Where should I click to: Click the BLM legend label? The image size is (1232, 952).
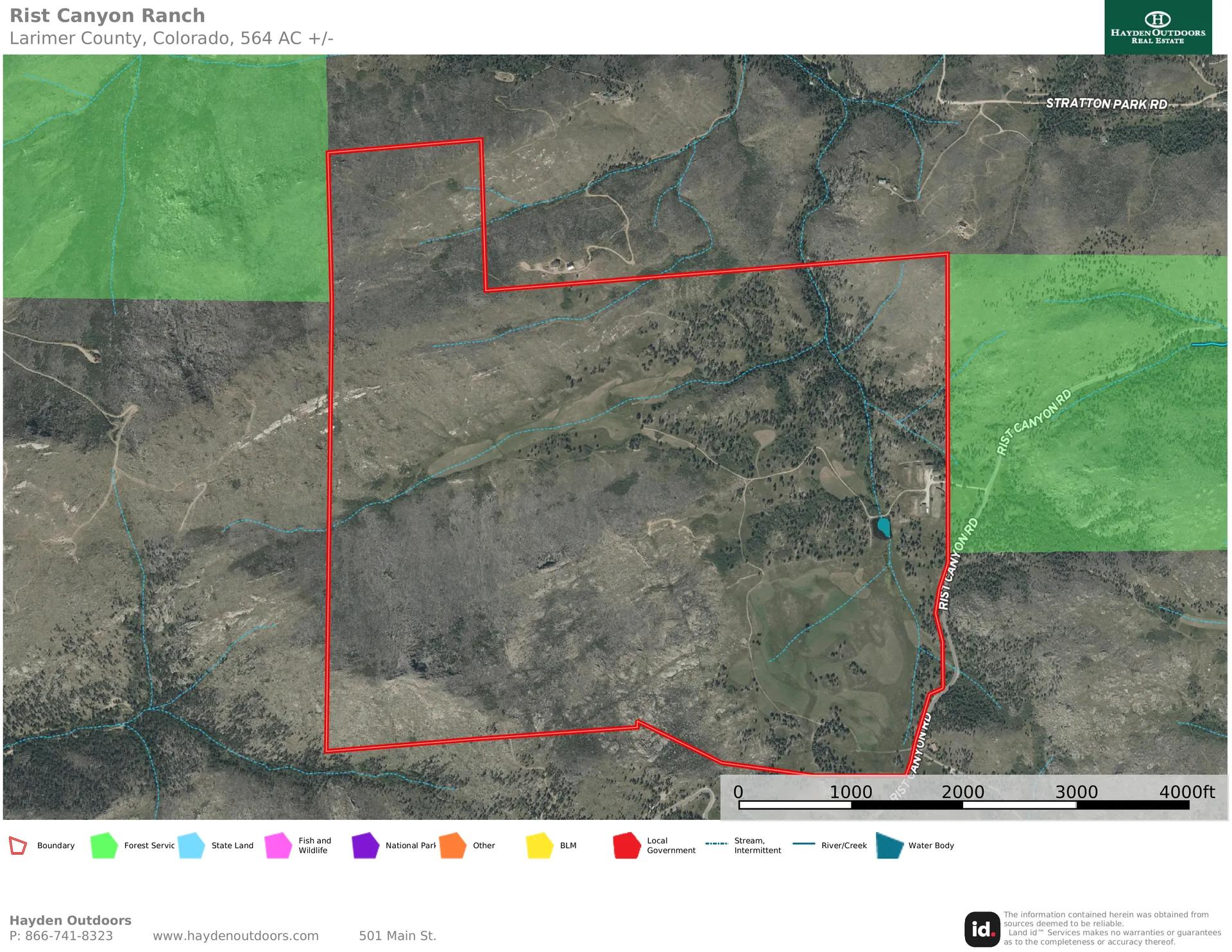click(568, 846)
